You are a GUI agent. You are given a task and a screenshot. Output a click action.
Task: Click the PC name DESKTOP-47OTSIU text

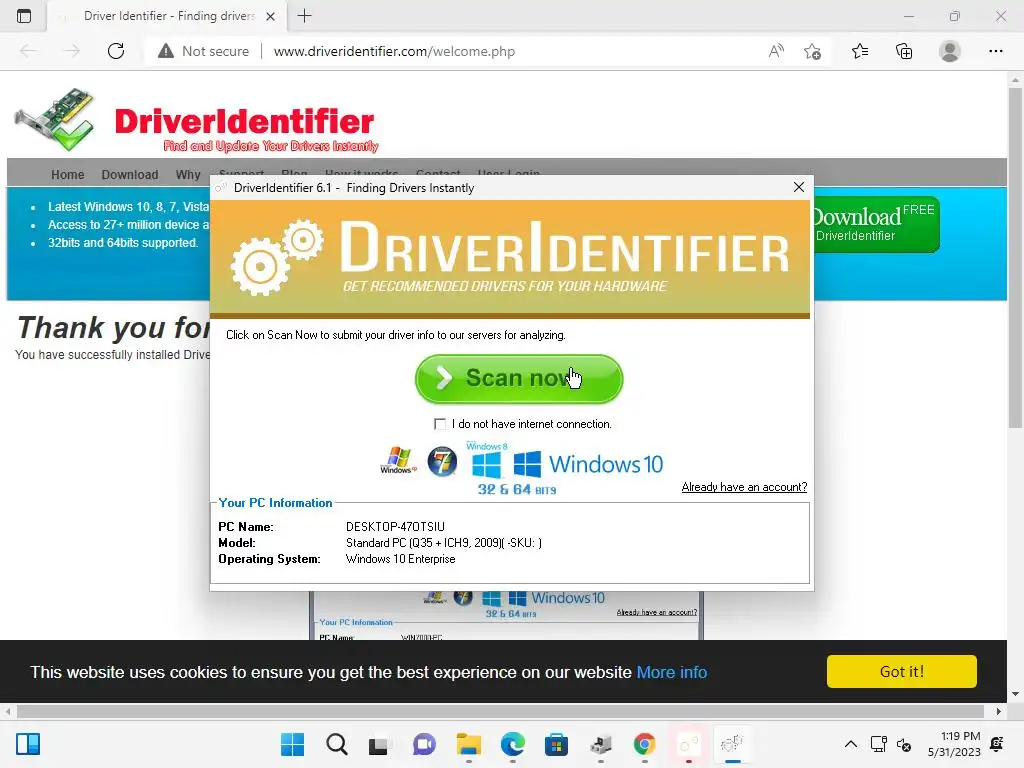395,526
